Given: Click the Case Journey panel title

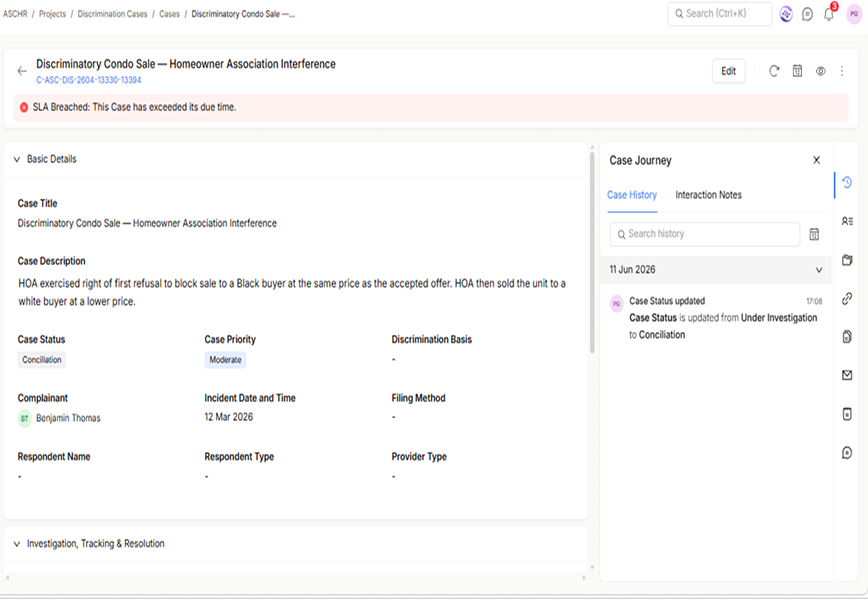Looking at the screenshot, I should (x=640, y=161).
